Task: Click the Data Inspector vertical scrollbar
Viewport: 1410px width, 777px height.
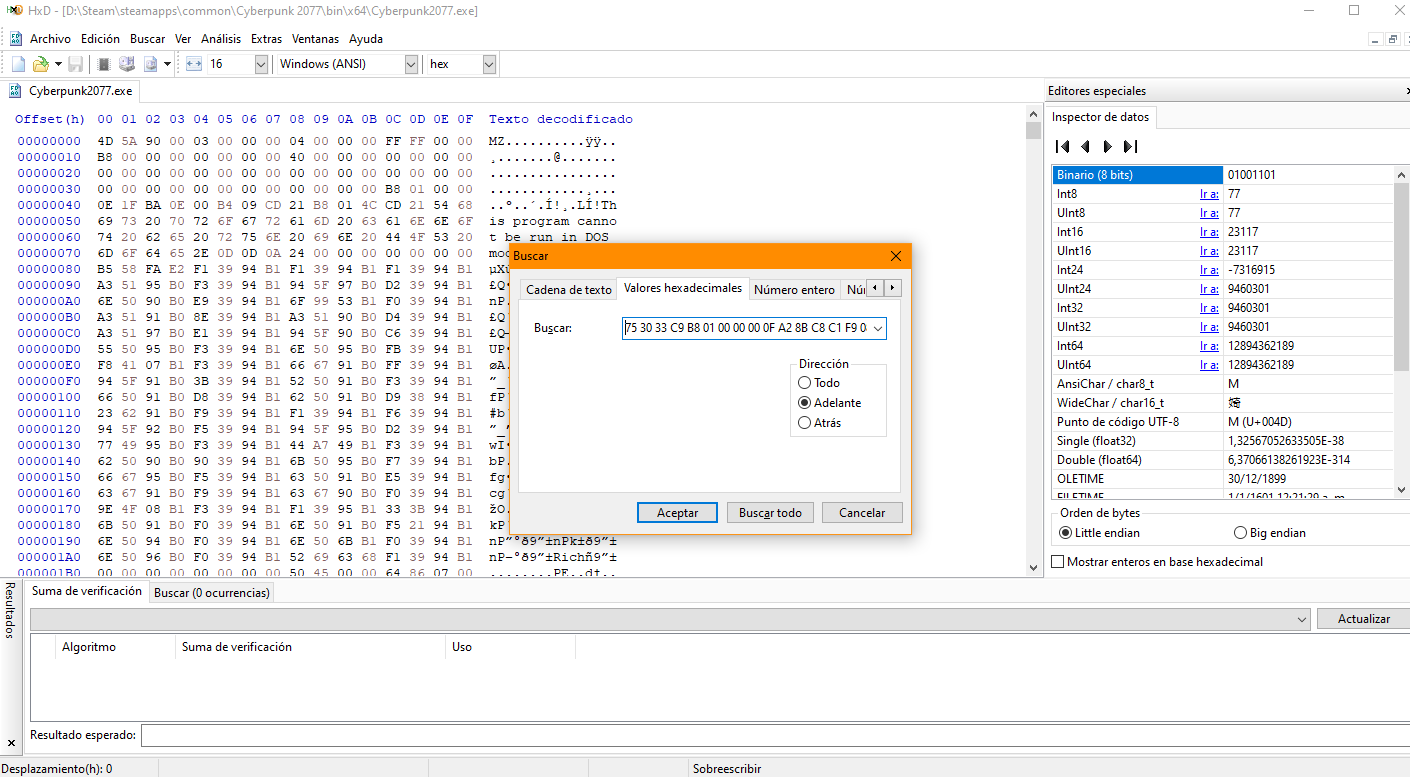Action: (1402, 330)
